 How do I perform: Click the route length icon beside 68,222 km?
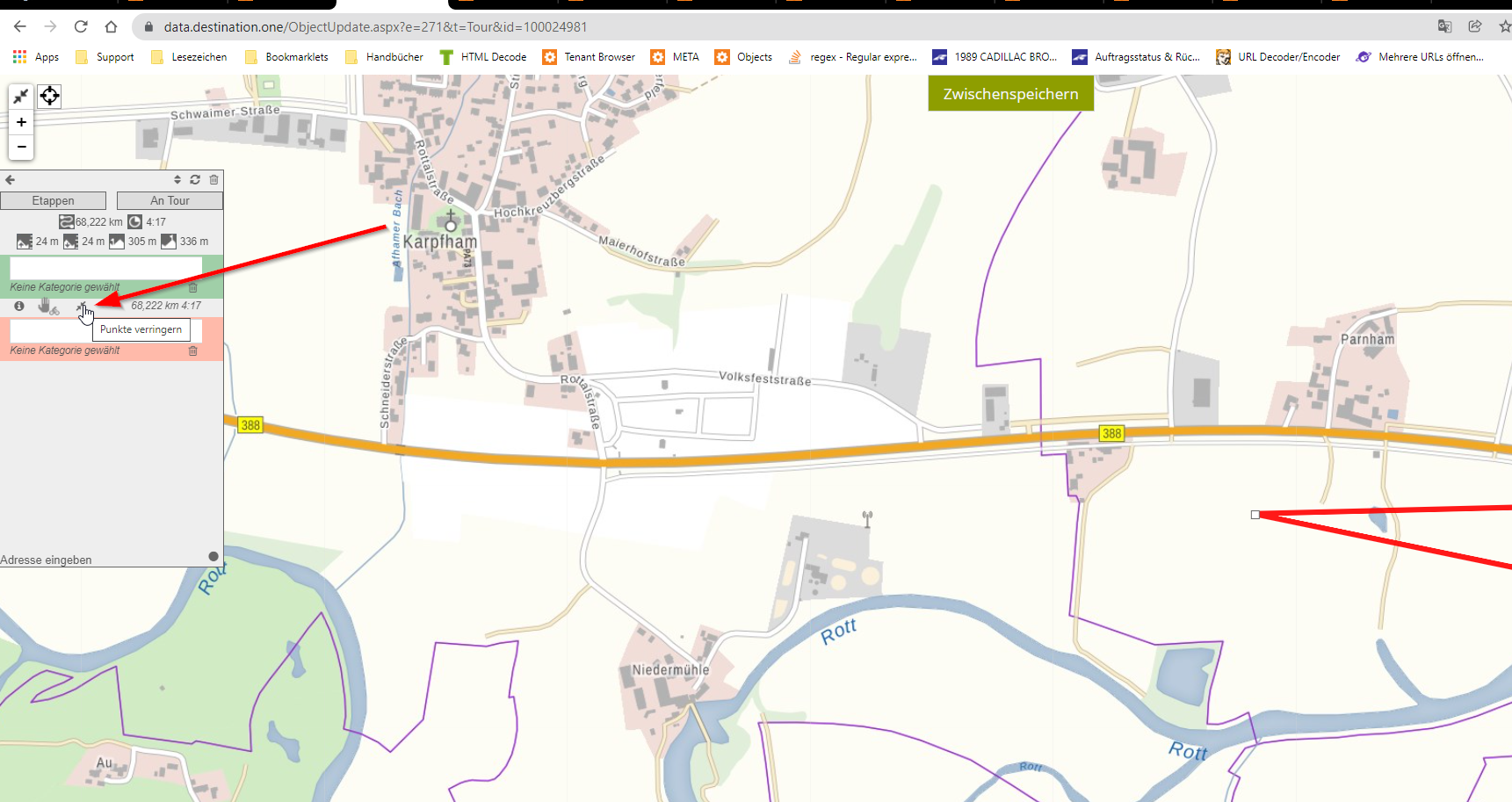point(67,222)
